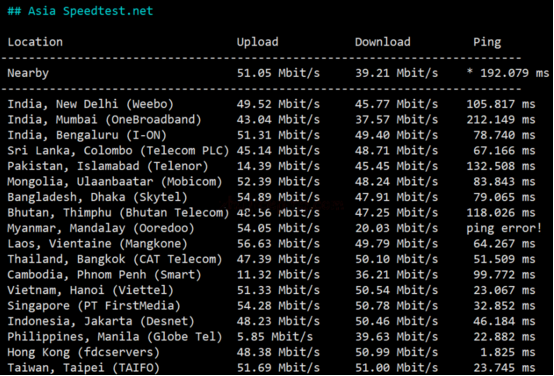Click the Upload column header
This screenshot has height=376, width=554.
click(257, 42)
